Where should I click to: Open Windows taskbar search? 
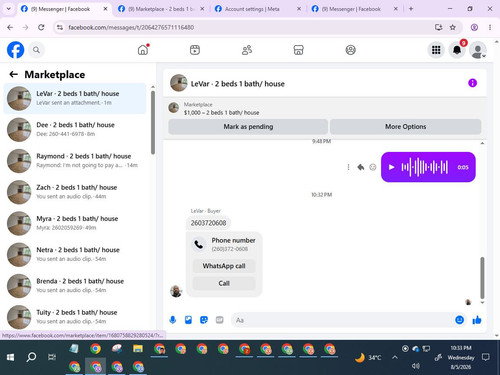click(31, 357)
